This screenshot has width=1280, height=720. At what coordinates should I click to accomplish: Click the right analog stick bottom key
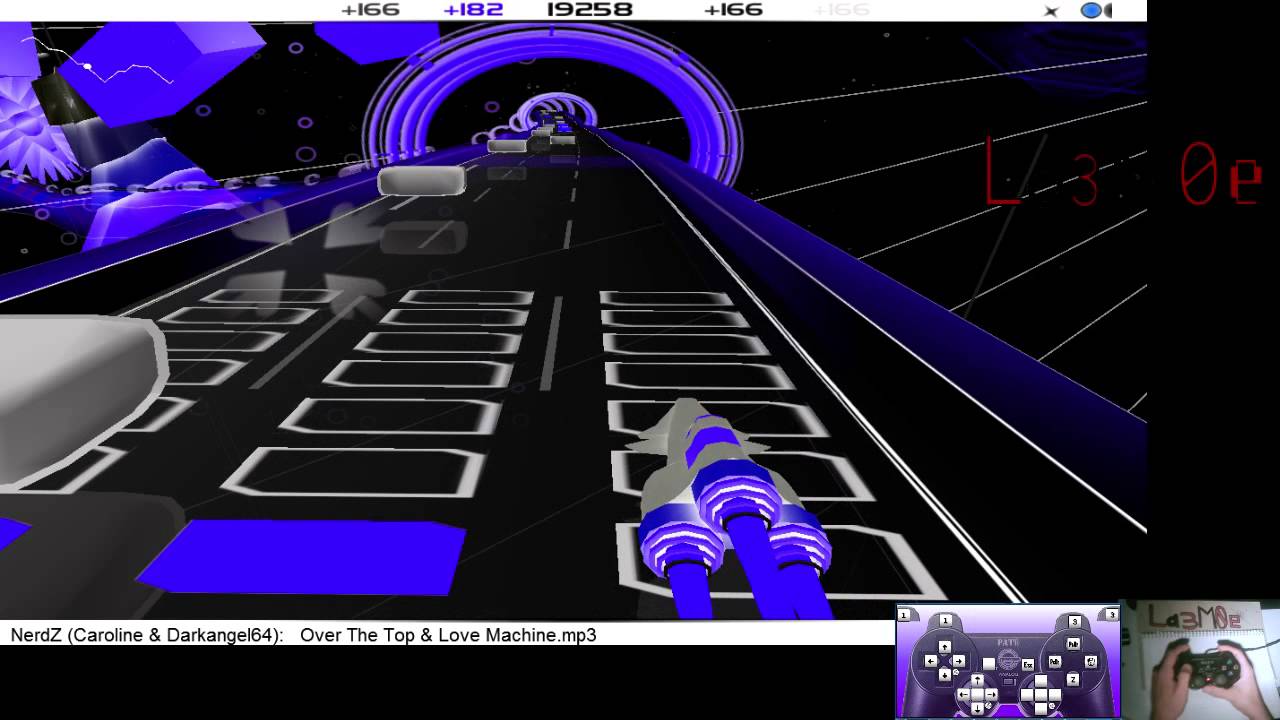[x=1041, y=709]
